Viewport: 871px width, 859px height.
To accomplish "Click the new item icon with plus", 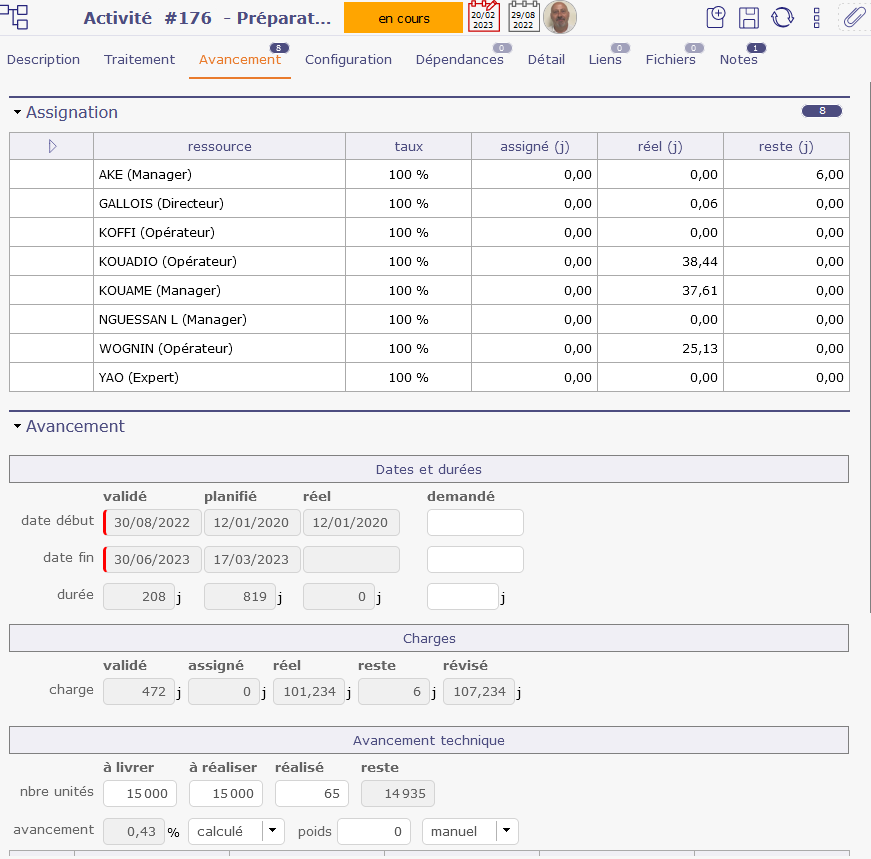I will 715,17.
